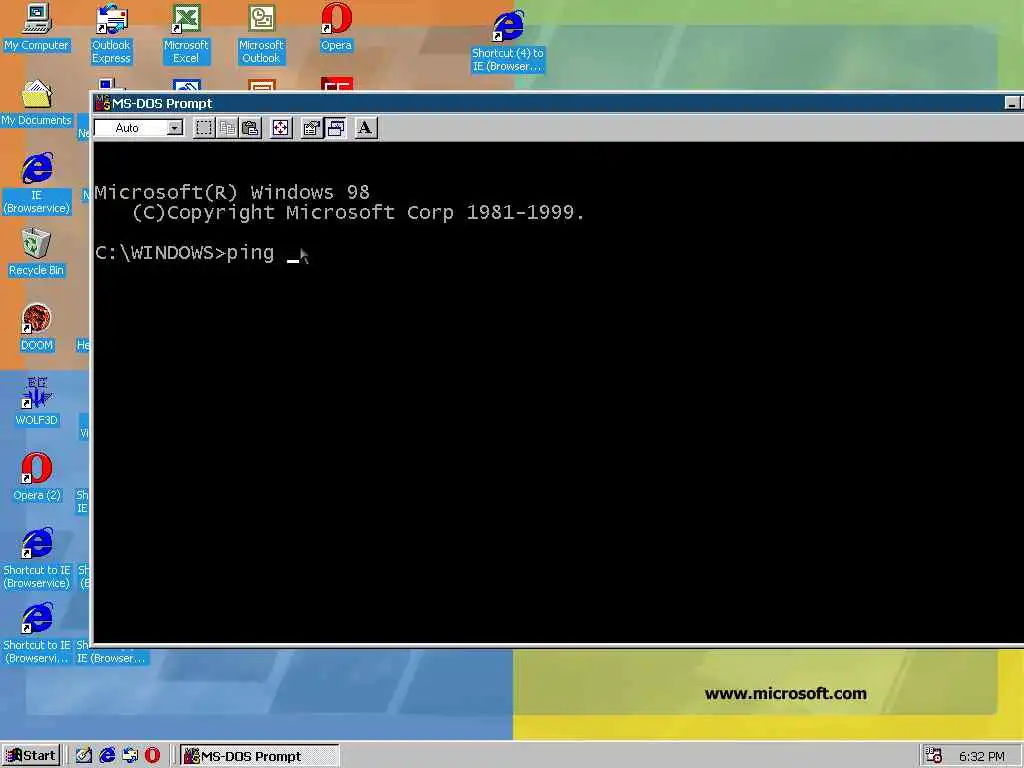
Task: Launch Opera from quick launch bar
Action: (152, 756)
